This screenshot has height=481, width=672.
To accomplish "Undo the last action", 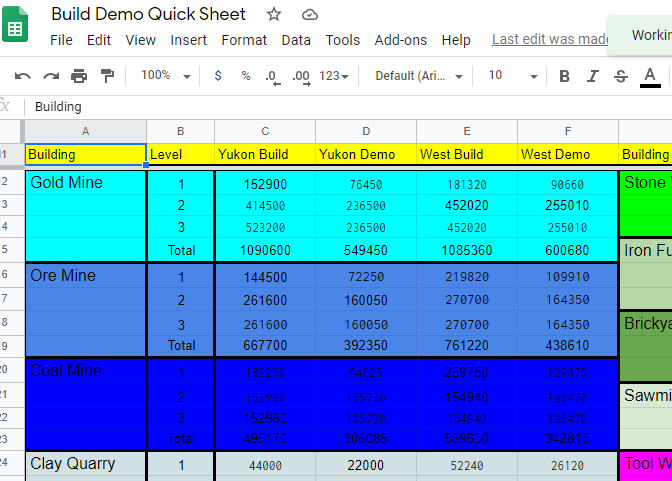I will pyautogui.click(x=23, y=76).
